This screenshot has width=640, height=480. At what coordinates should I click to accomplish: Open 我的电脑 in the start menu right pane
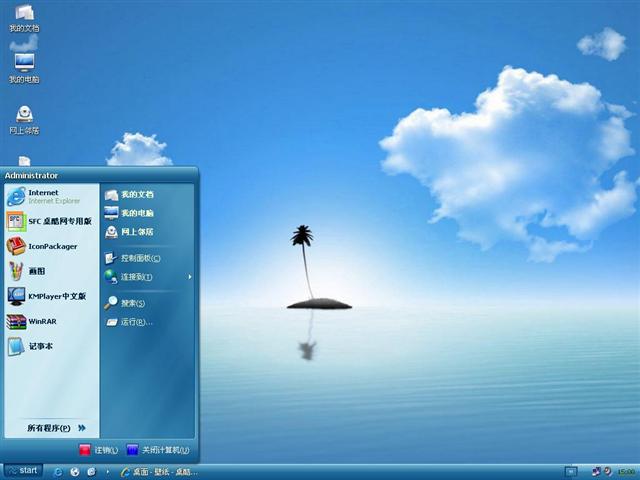pyautogui.click(x=148, y=213)
